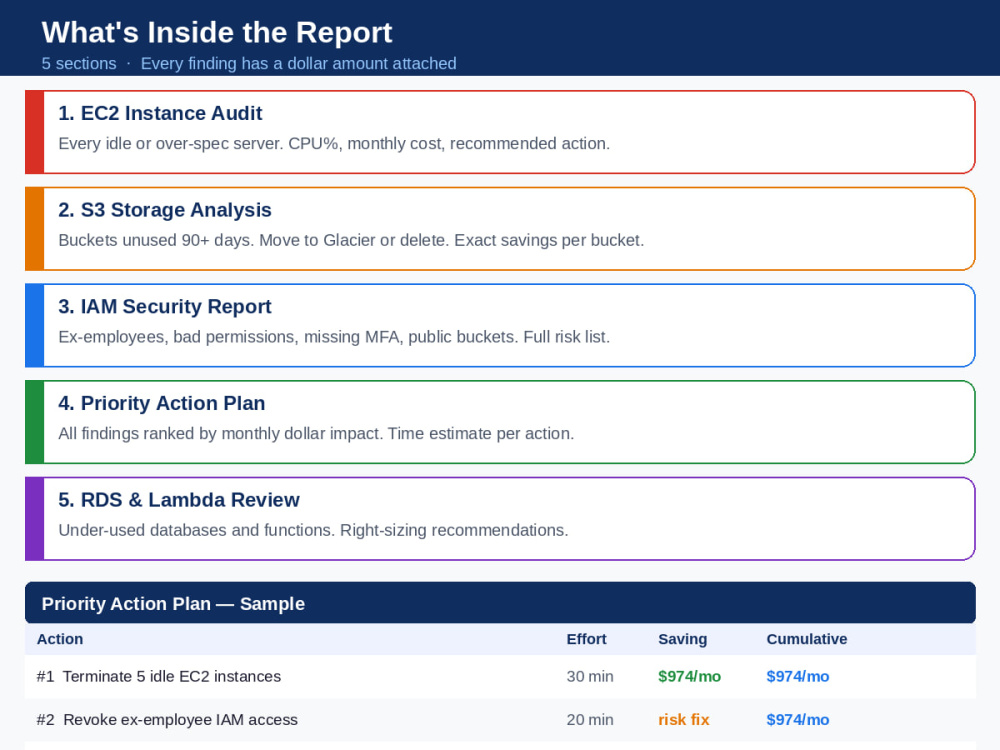Click the green '$974/mo' saving value

[689, 676]
